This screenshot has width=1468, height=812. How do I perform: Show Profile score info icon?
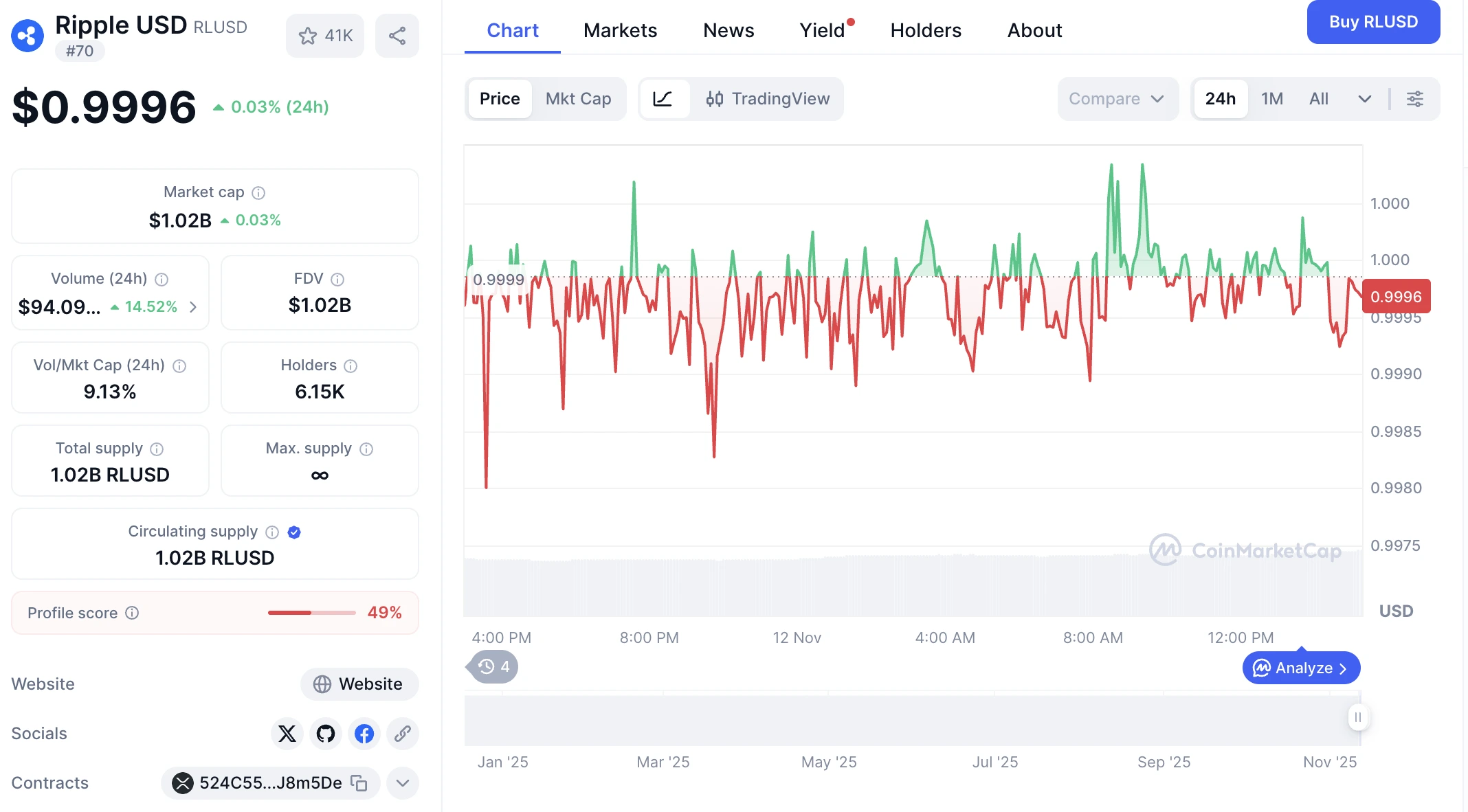pyautogui.click(x=132, y=613)
